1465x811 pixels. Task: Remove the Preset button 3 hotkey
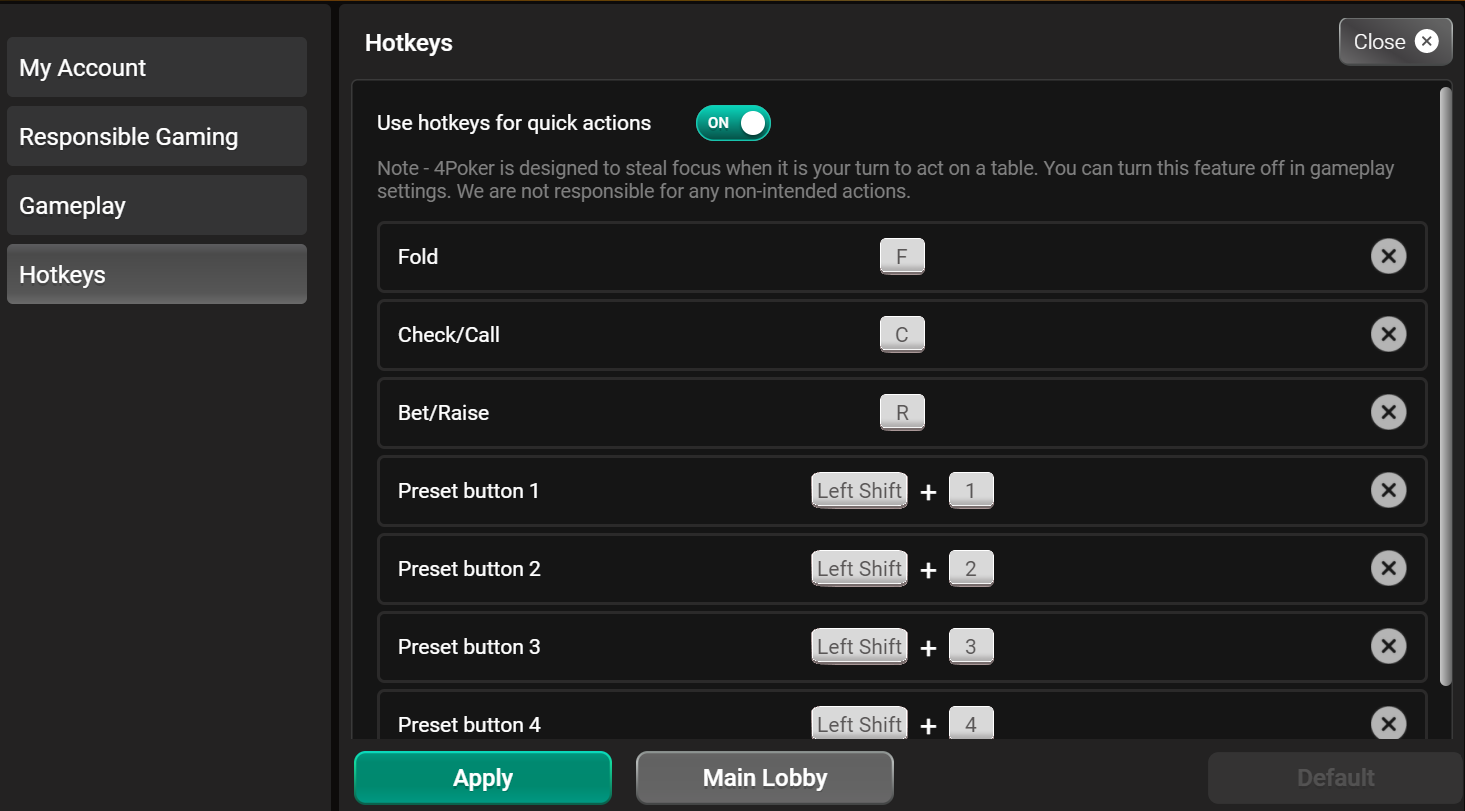click(x=1388, y=646)
